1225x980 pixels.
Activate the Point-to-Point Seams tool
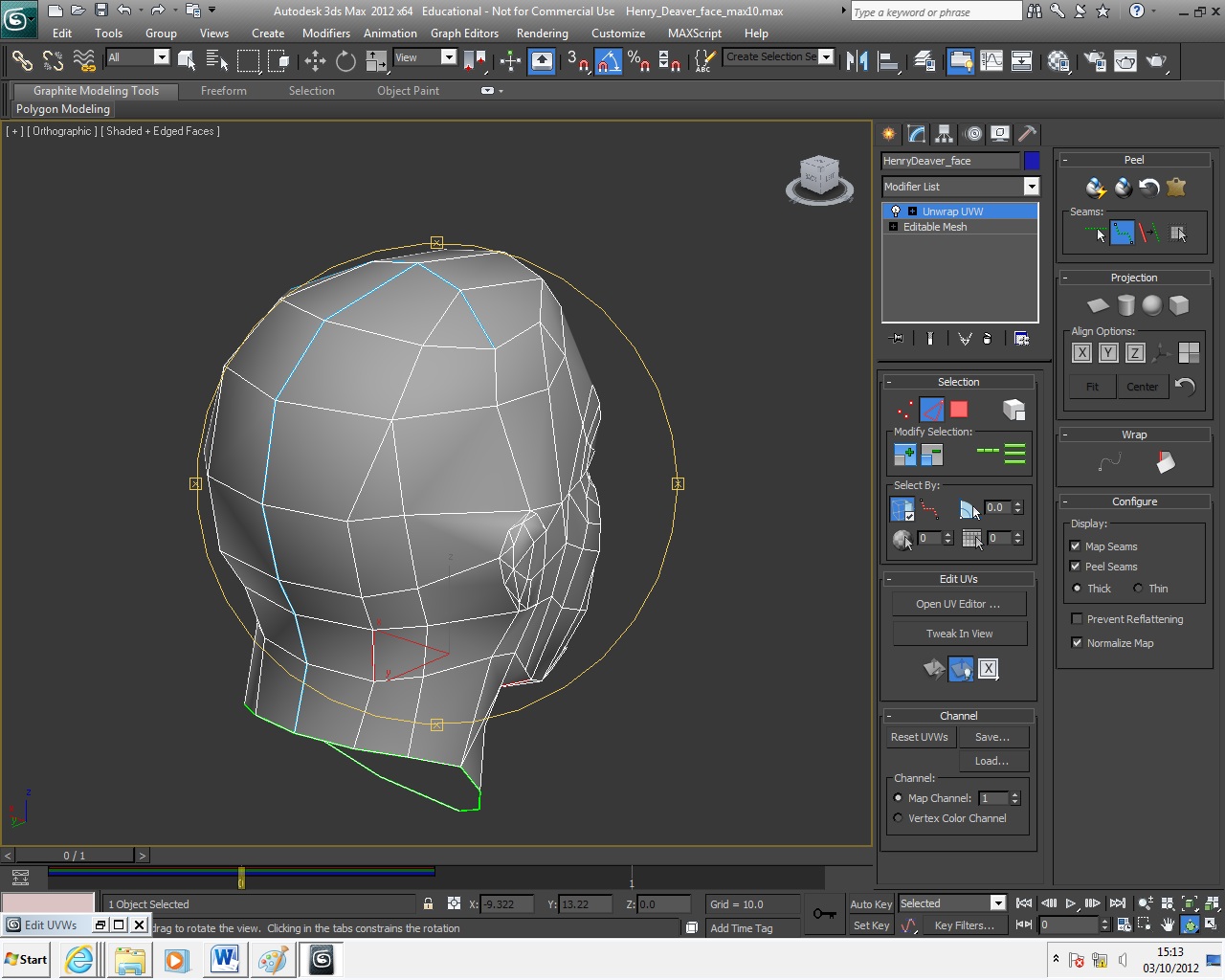pyautogui.click(x=1122, y=232)
